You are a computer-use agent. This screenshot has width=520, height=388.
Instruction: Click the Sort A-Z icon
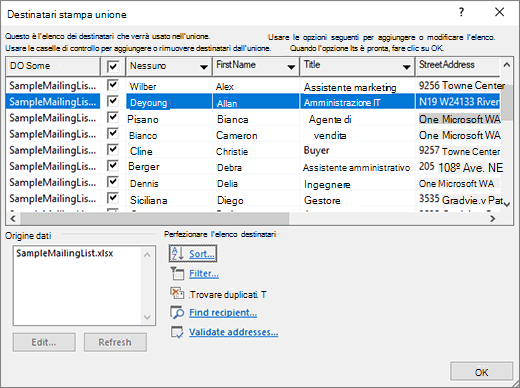[x=178, y=254]
